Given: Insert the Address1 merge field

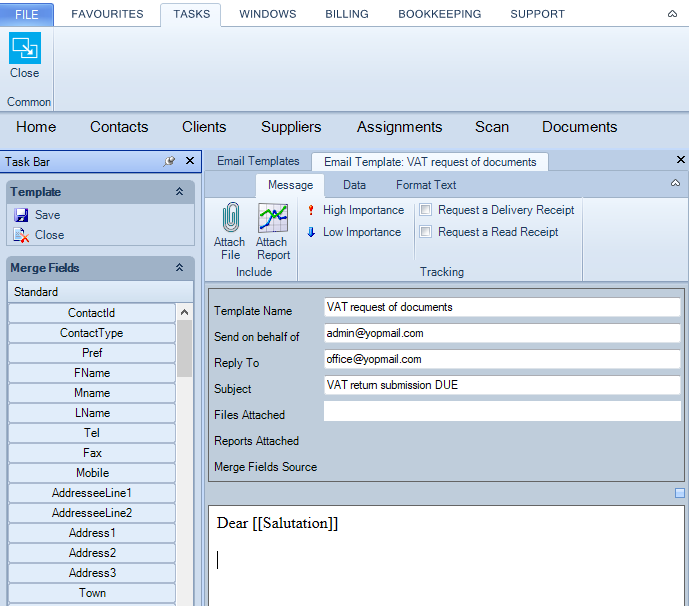Looking at the screenshot, I should [91, 533].
